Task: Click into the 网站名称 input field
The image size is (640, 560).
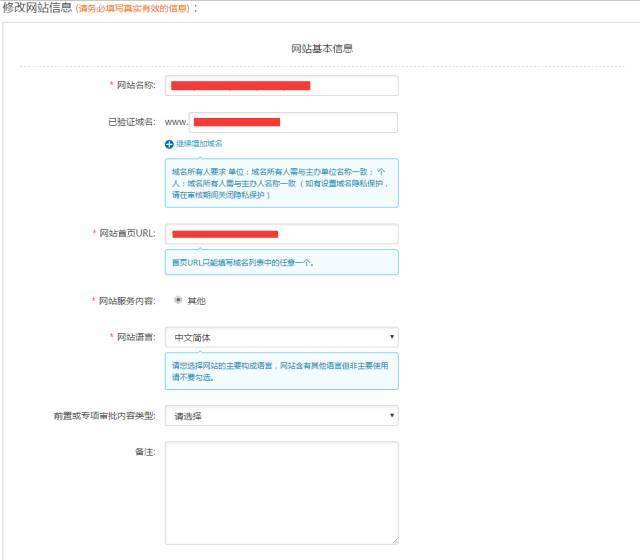Action: pyautogui.click(x=281, y=86)
